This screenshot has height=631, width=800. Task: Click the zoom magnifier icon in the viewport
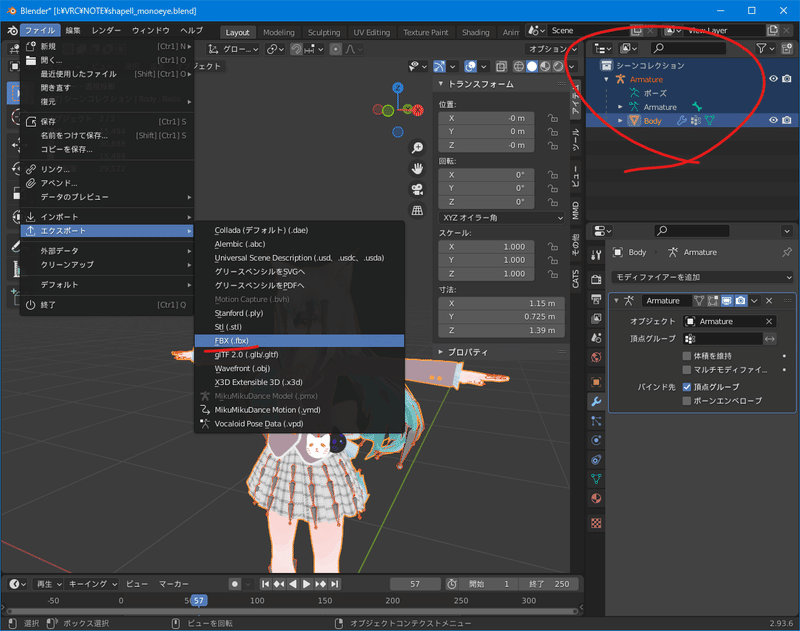coord(417,148)
